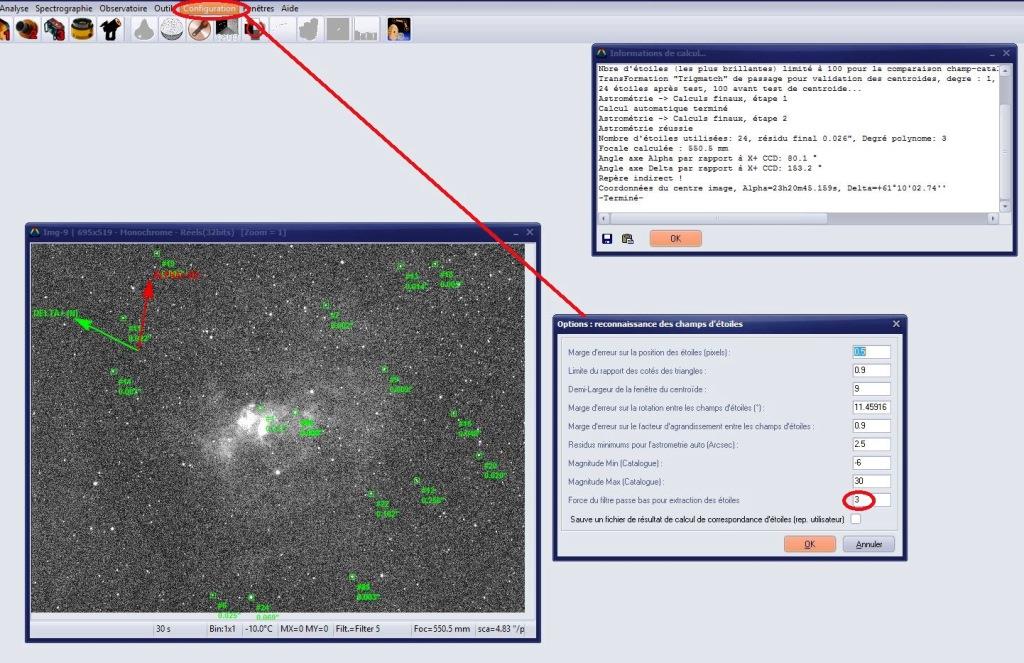Open the Spectrographie menu
Image resolution: width=1024 pixels, height=663 pixels.
point(63,8)
